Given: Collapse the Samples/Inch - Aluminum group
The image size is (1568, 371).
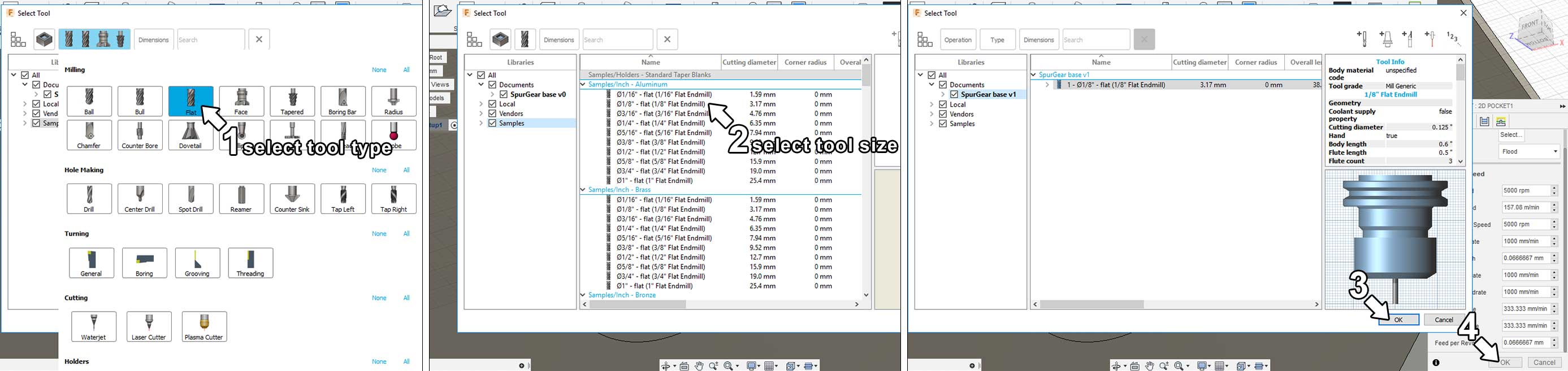Looking at the screenshot, I should [583, 85].
